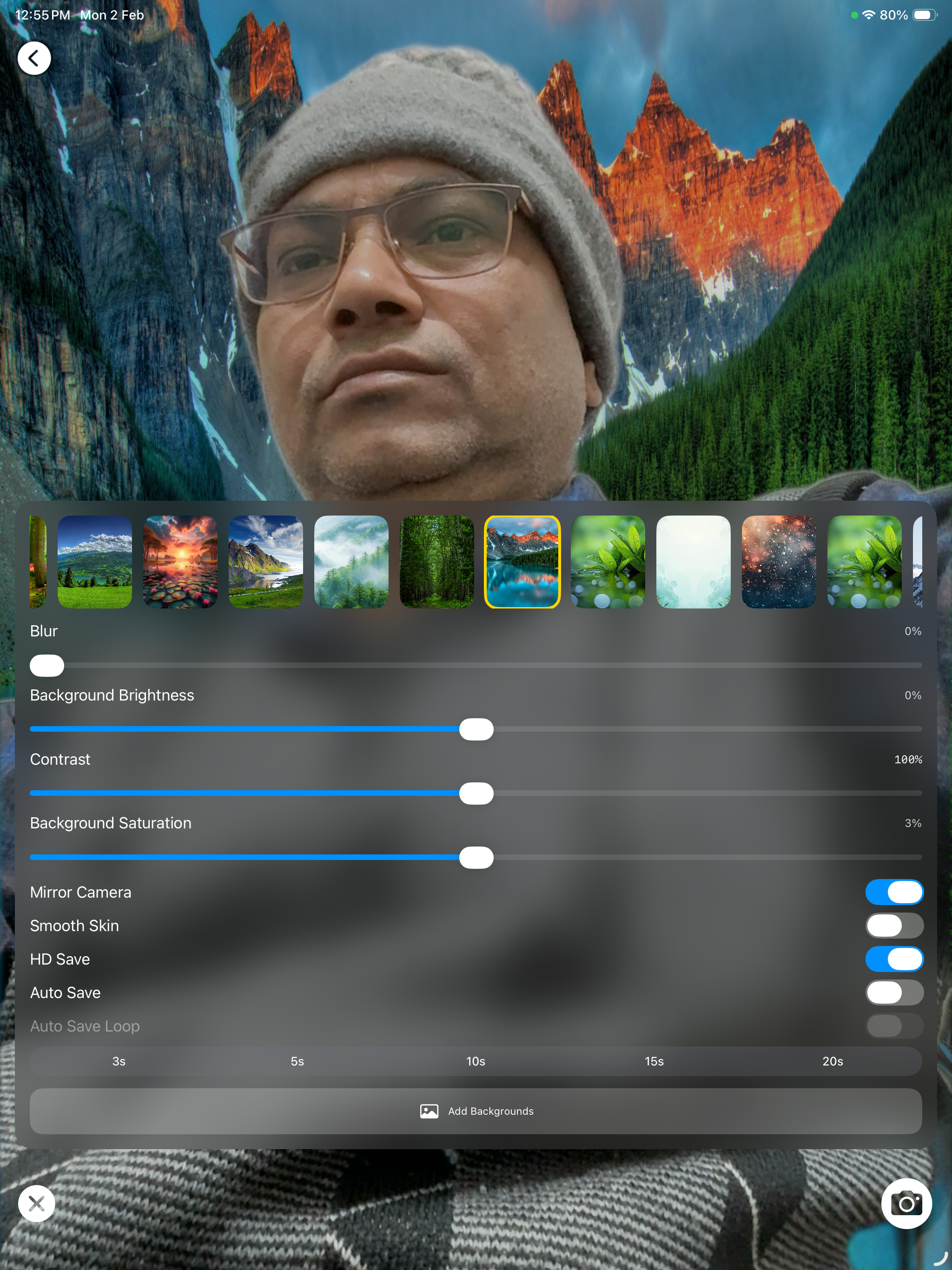This screenshot has height=1270, width=952.
Task: Turn off the HD Save switch
Action: pos(894,959)
